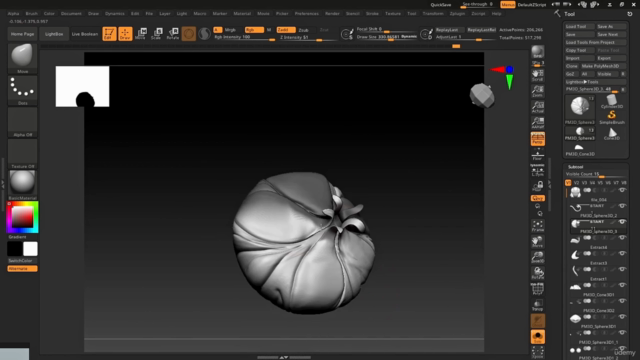Toggle the Zadd button
The image size is (640, 360).
285,30
